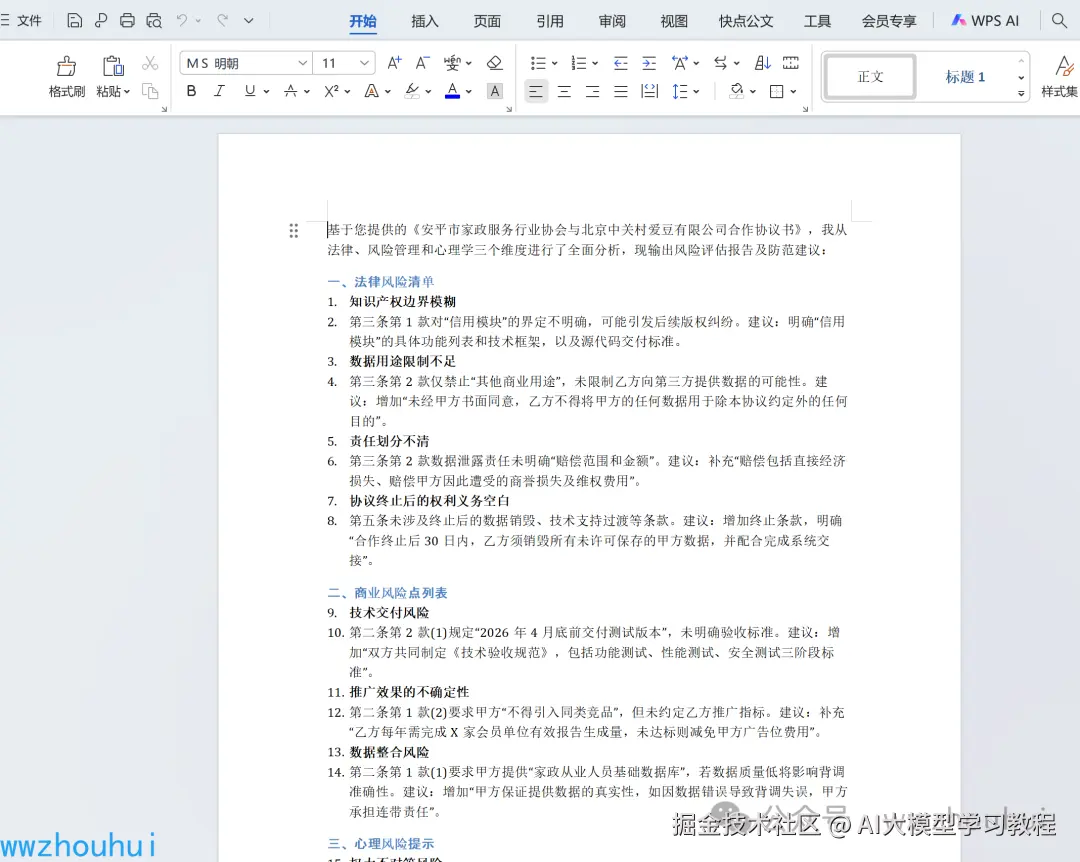The height and width of the screenshot is (862, 1080).
Task: Open the 会员专享 tab
Action: pyautogui.click(x=889, y=21)
